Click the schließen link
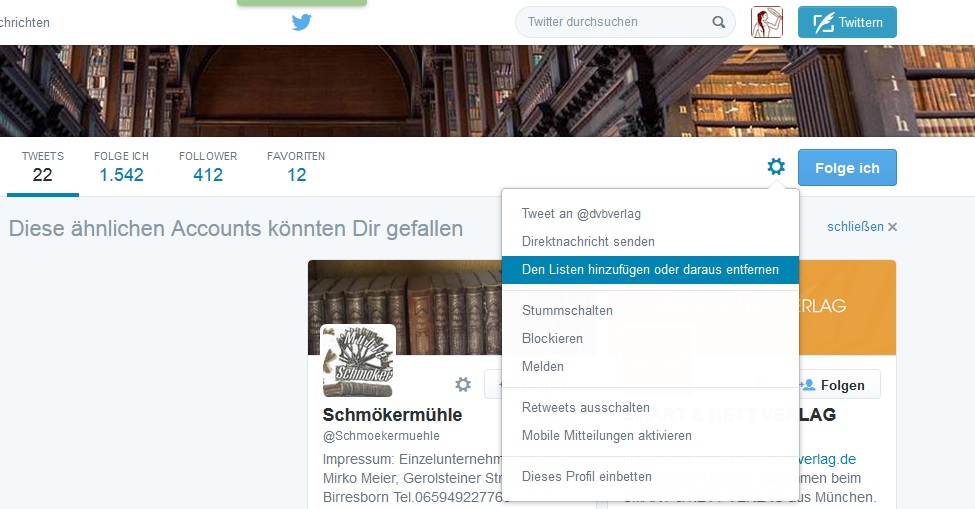The width and height of the screenshot is (975, 509). pos(862,227)
